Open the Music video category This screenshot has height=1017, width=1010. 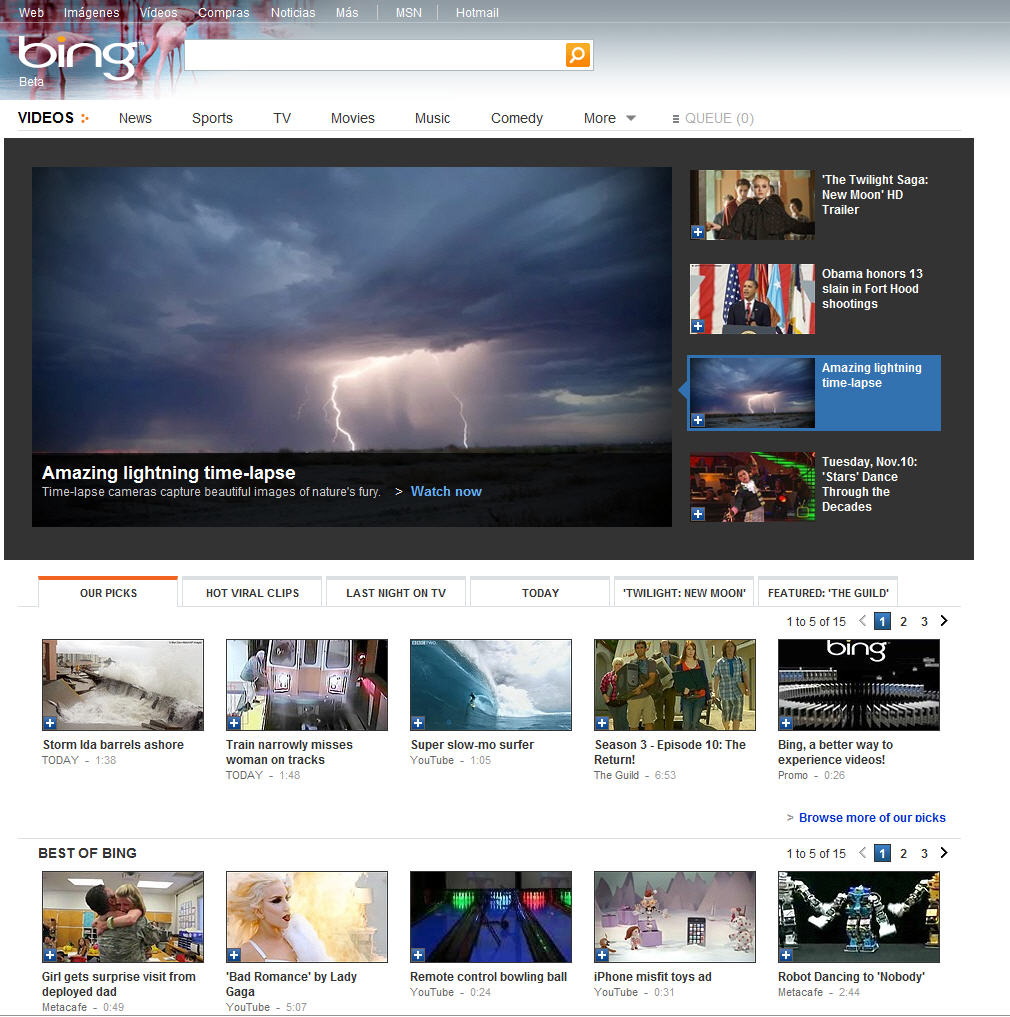tap(432, 119)
